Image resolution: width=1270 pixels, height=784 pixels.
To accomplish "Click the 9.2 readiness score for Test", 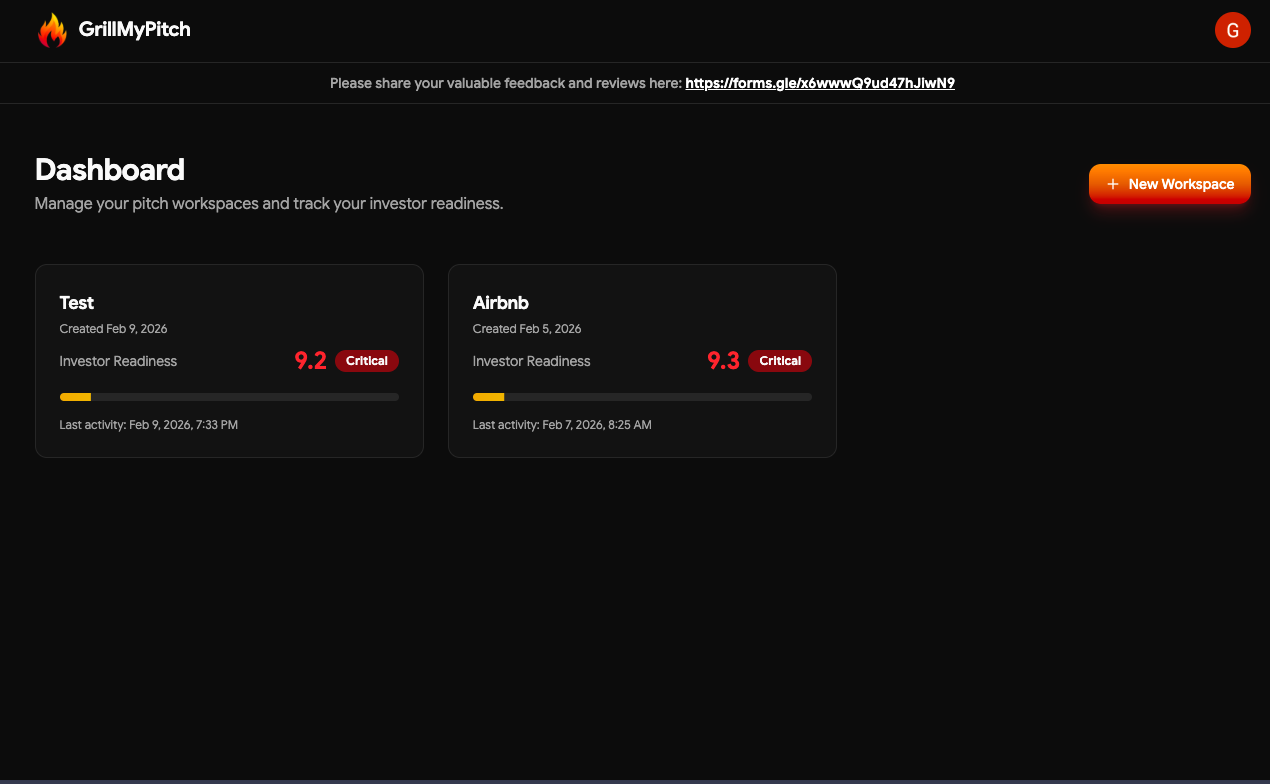I will click(310, 360).
